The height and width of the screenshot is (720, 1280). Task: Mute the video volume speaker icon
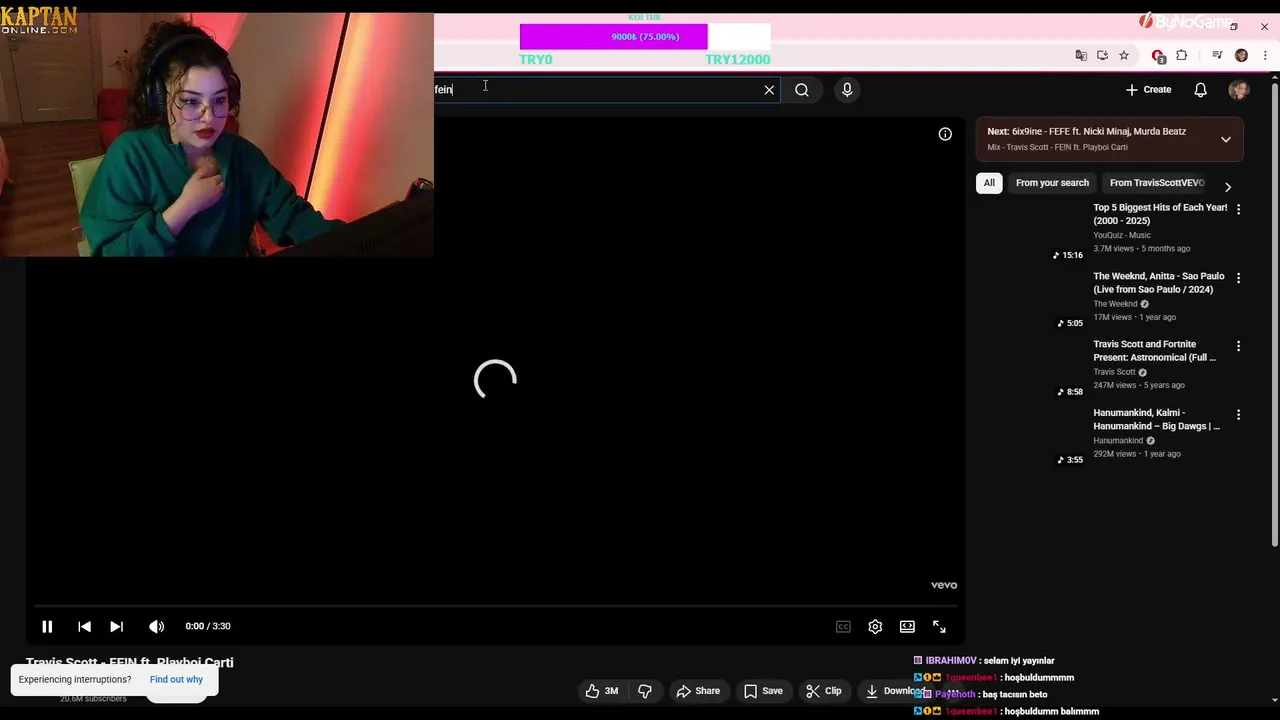[156, 626]
